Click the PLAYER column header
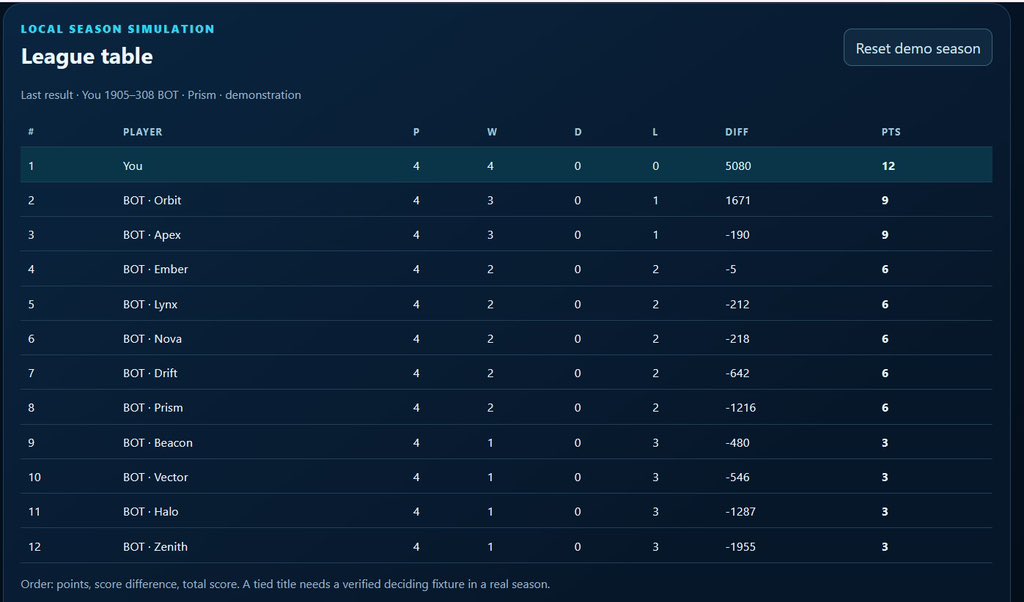Screen dimensions: 1024x602 coord(142,132)
